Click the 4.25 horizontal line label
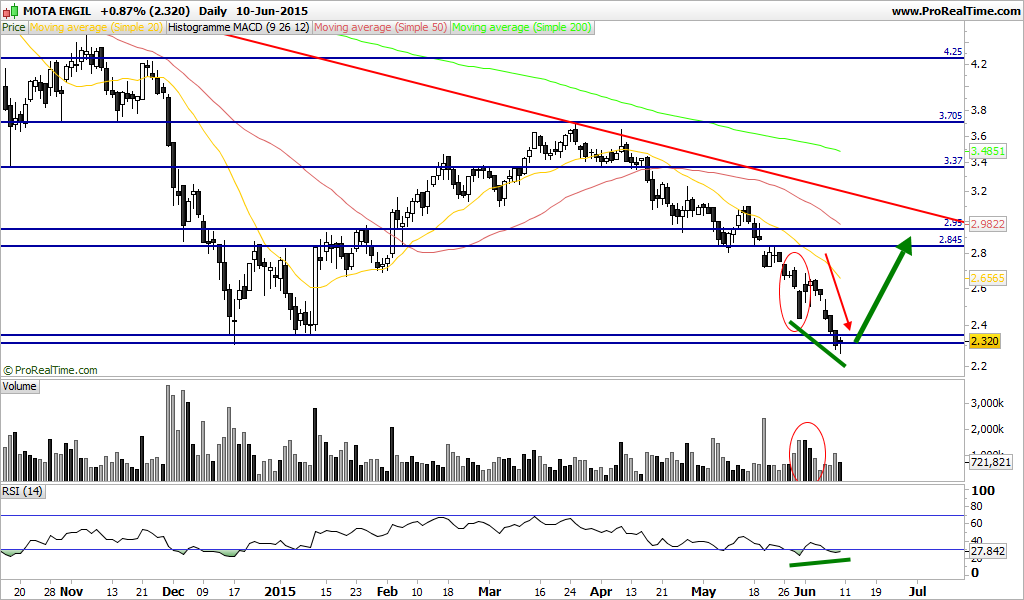 952,52
